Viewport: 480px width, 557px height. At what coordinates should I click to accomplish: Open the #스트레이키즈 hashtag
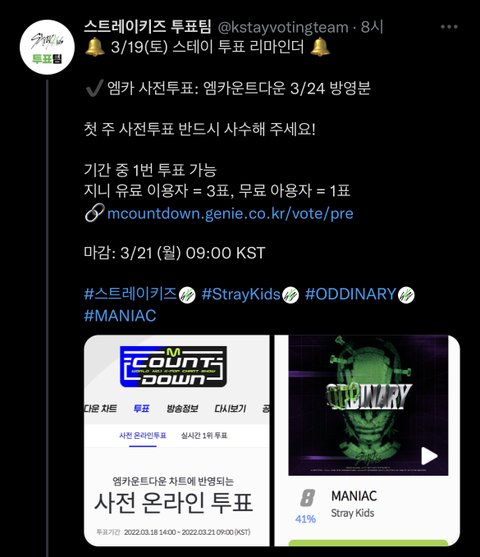pos(130,294)
